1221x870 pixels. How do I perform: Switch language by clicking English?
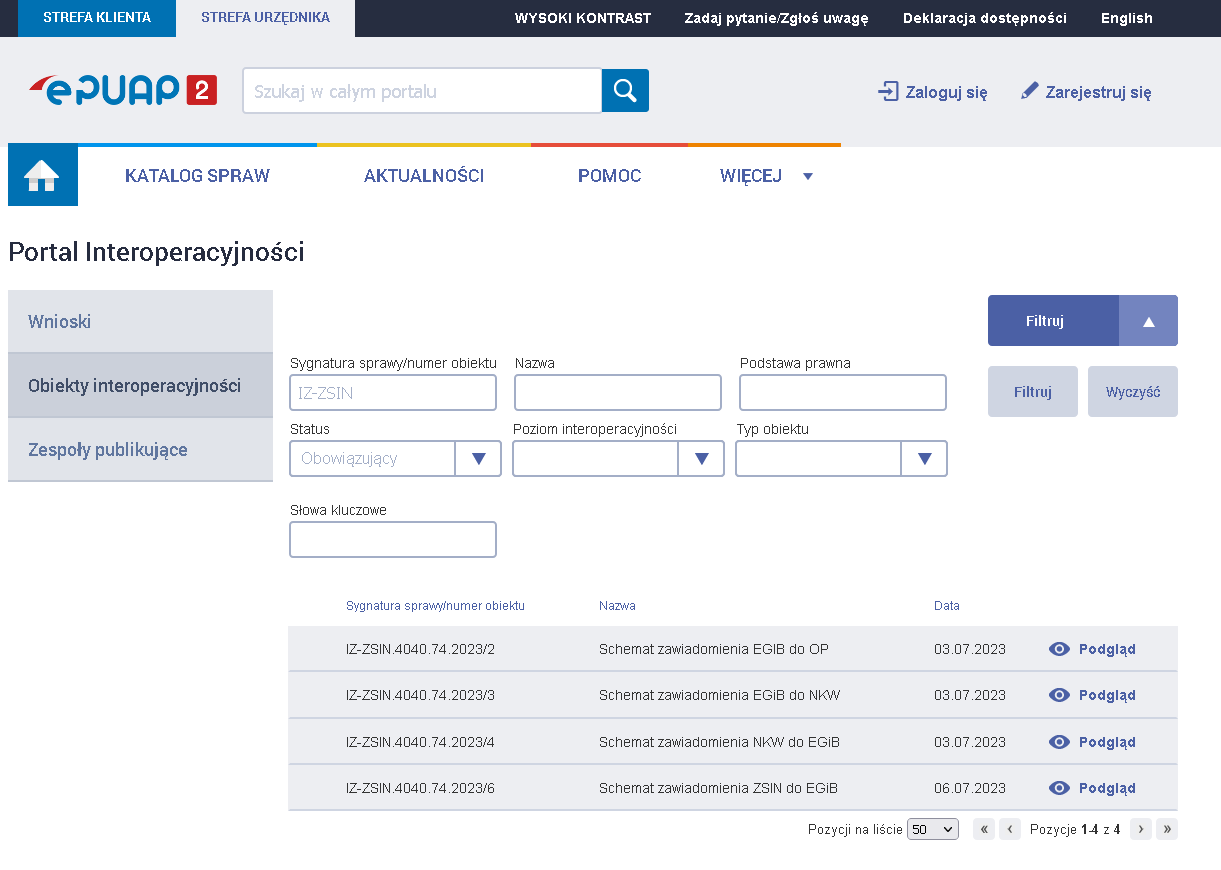1126,17
